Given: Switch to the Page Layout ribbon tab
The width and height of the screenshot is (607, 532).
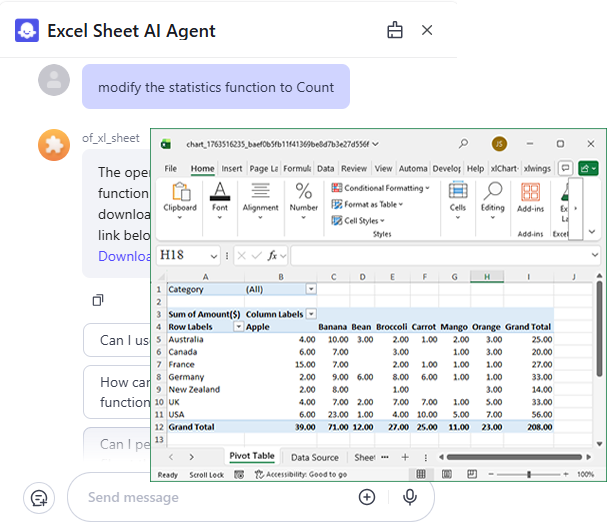Looking at the screenshot, I should [264, 168].
